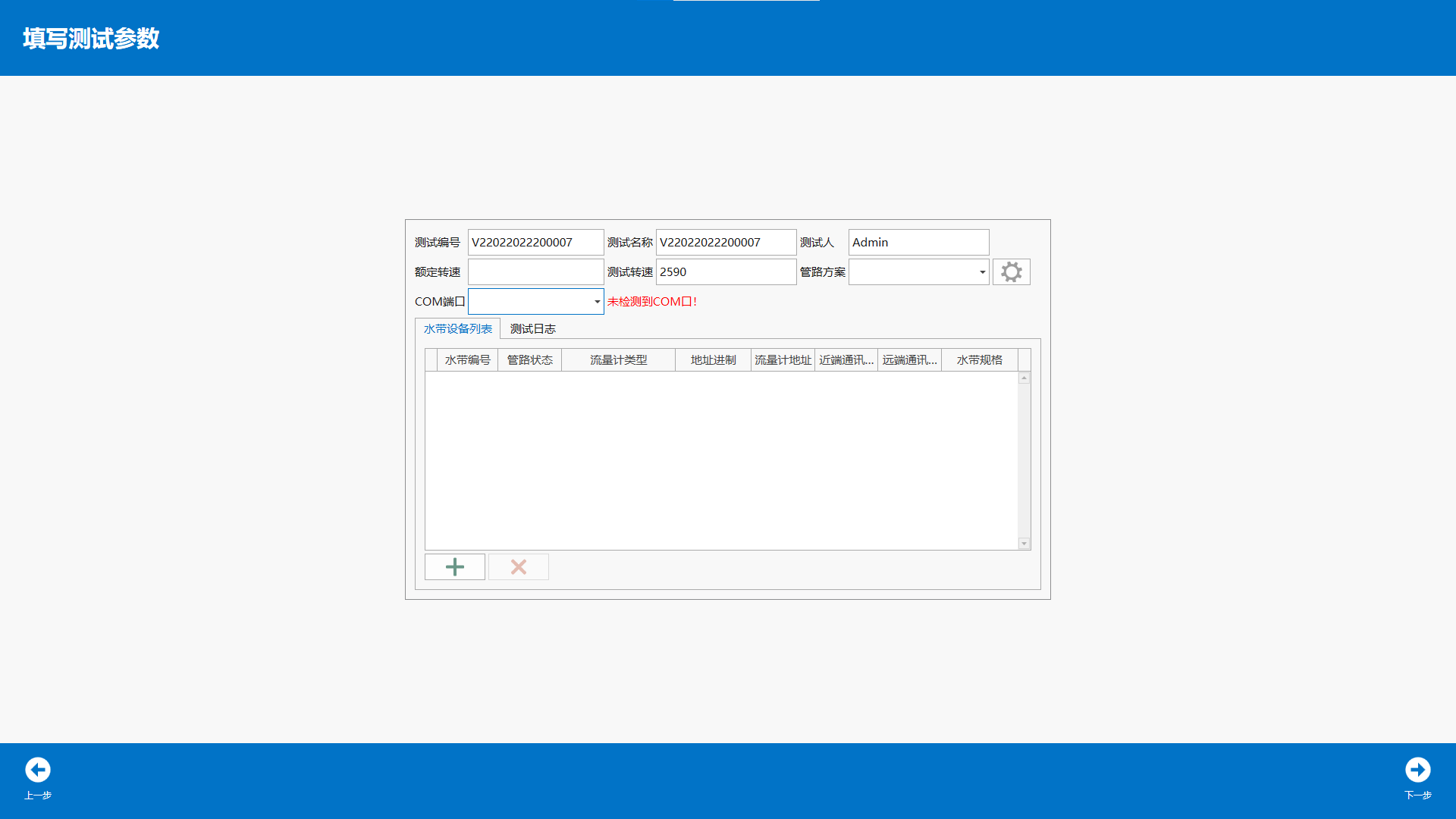Click the 流量计类型 column header
The width and height of the screenshot is (1456, 819).
618,360
